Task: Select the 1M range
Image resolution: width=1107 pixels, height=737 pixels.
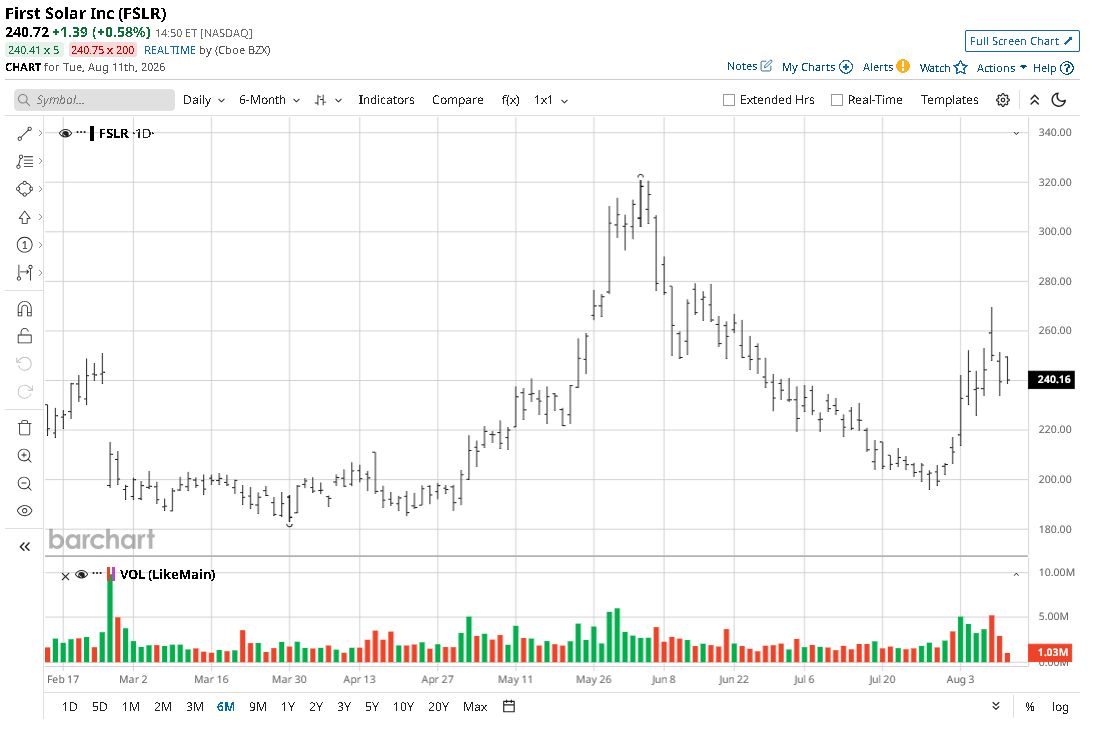Action: (x=131, y=707)
